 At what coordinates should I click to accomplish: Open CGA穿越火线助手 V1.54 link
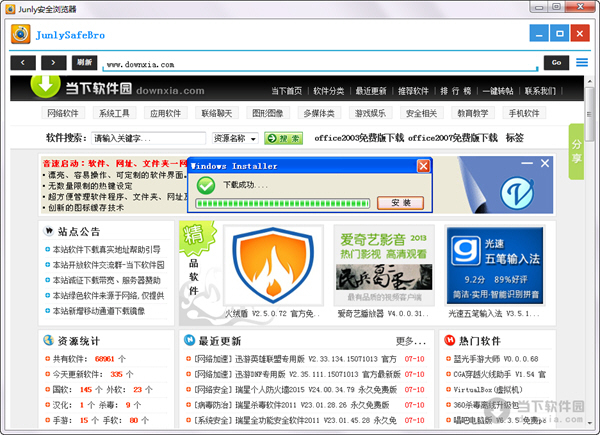tap(500, 375)
